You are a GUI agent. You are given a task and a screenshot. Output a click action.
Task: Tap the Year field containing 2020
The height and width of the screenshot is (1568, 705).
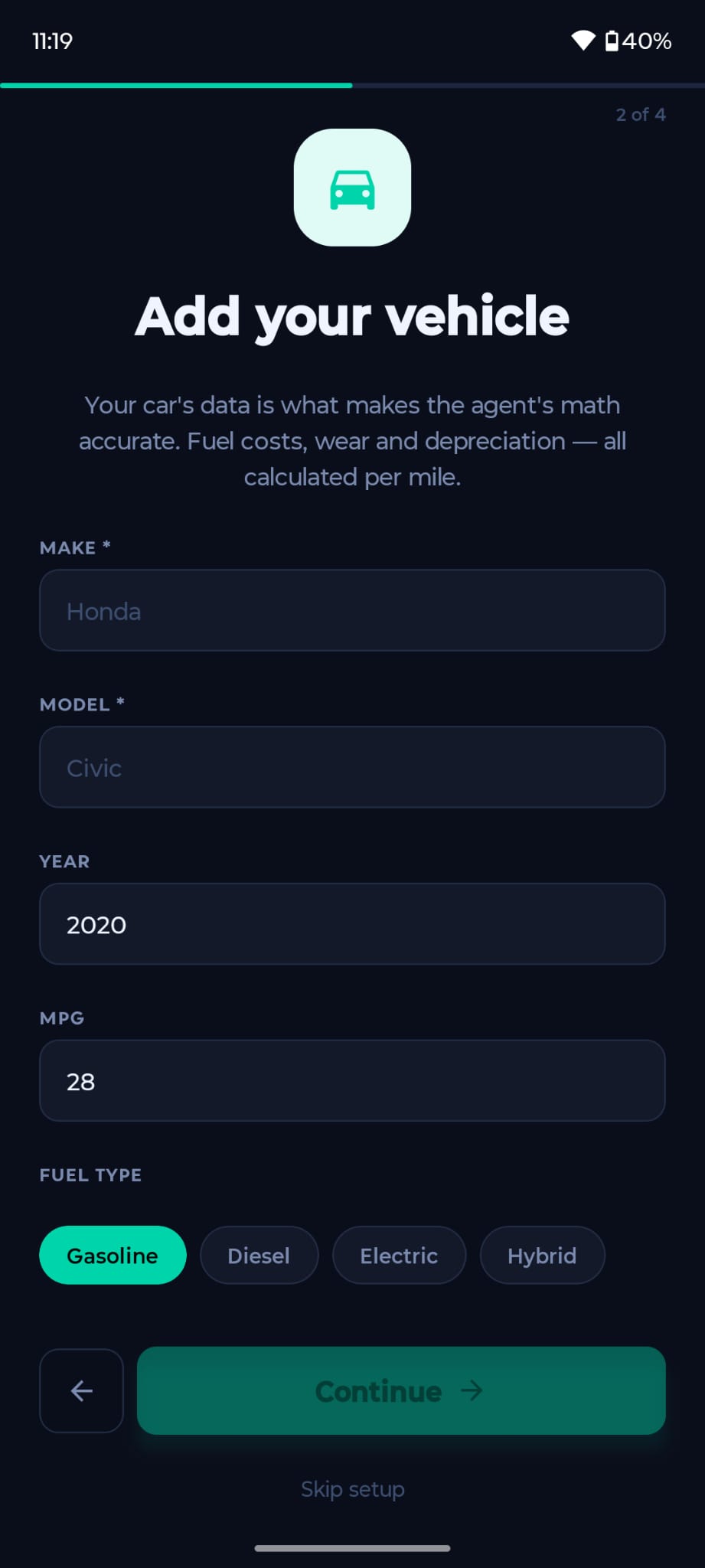tap(352, 924)
